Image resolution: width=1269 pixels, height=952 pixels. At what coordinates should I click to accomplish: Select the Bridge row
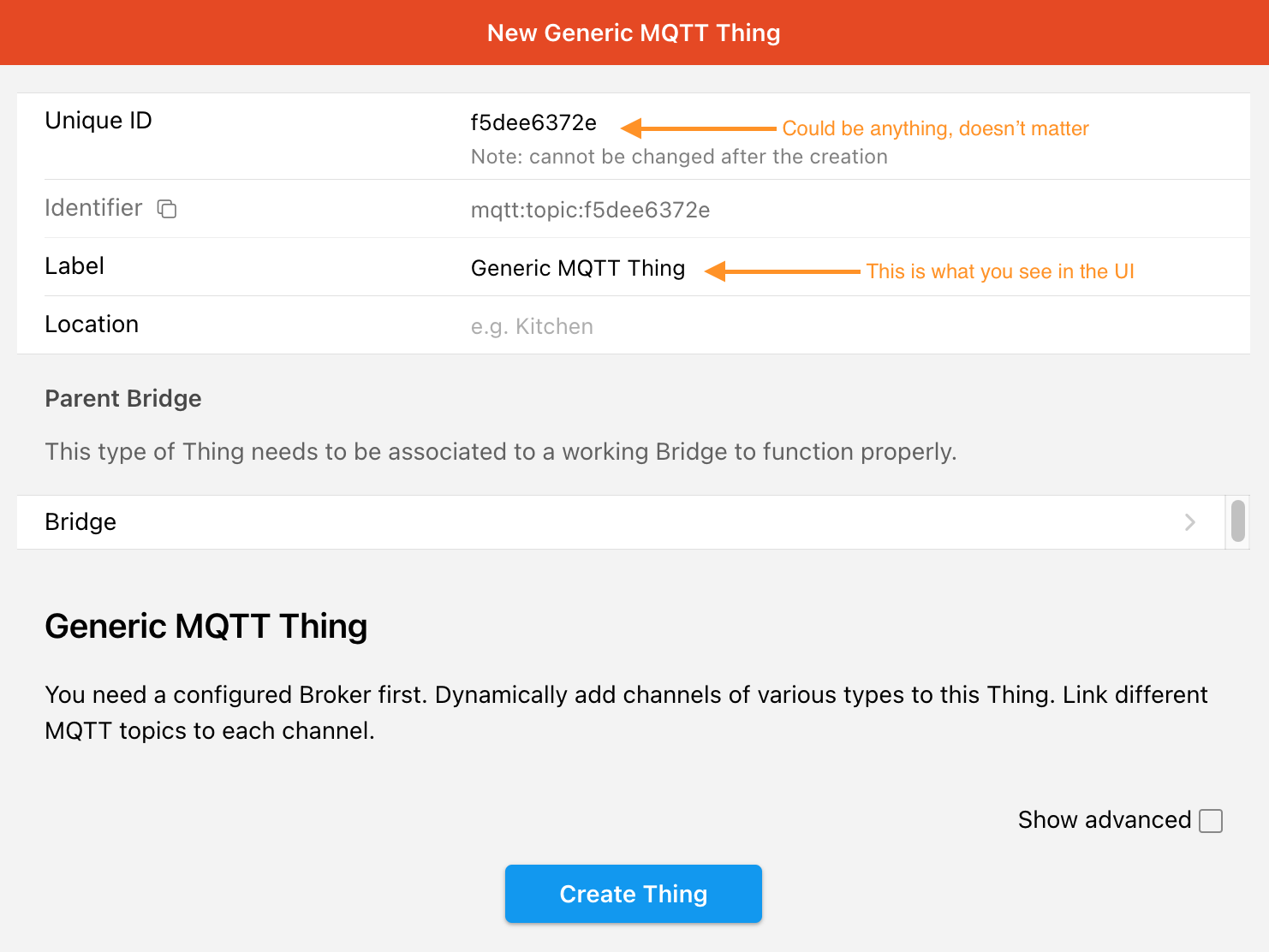pos(621,522)
